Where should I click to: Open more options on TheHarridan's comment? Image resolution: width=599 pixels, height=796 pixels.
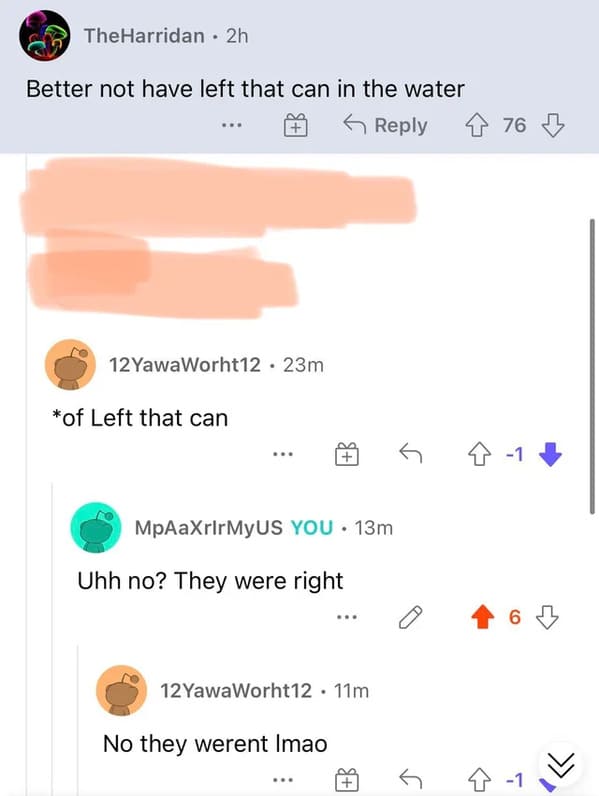tap(231, 124)
